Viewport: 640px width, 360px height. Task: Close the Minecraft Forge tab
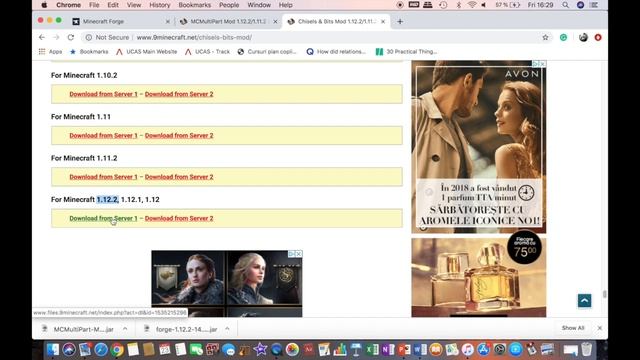pos(167,22)
